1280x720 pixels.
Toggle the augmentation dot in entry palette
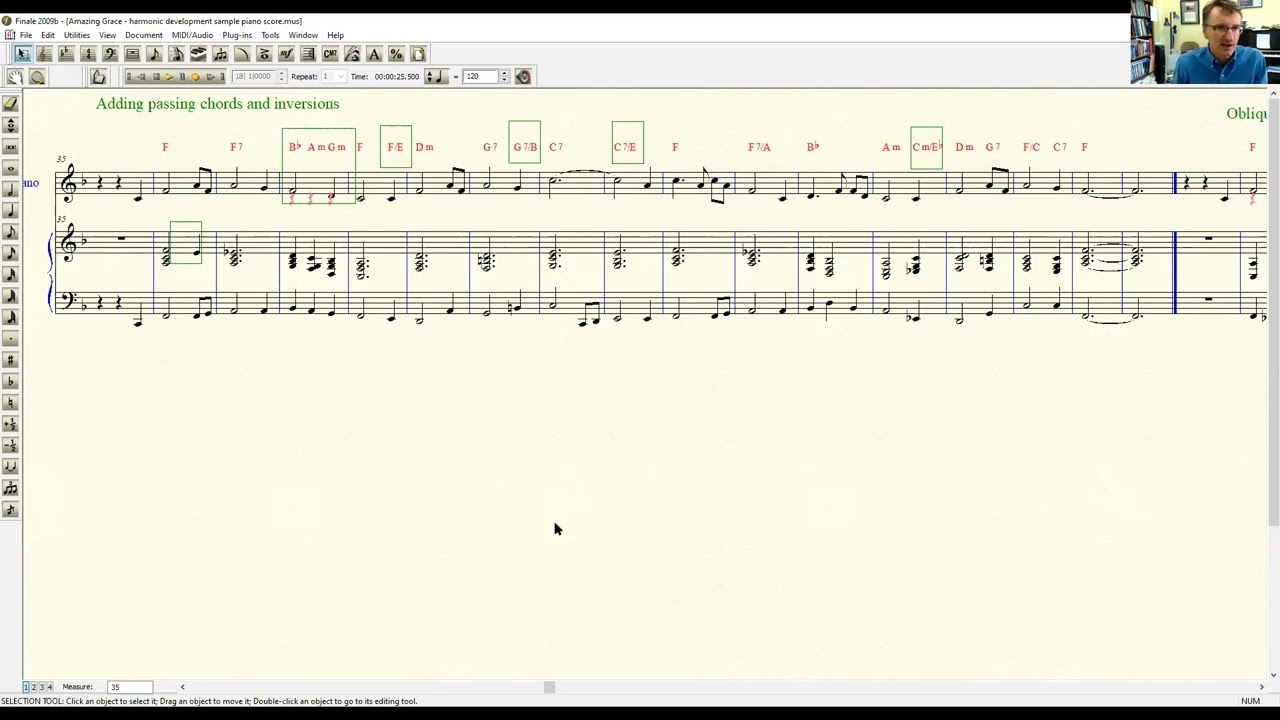pyautogui.click(x=11, y=337)
